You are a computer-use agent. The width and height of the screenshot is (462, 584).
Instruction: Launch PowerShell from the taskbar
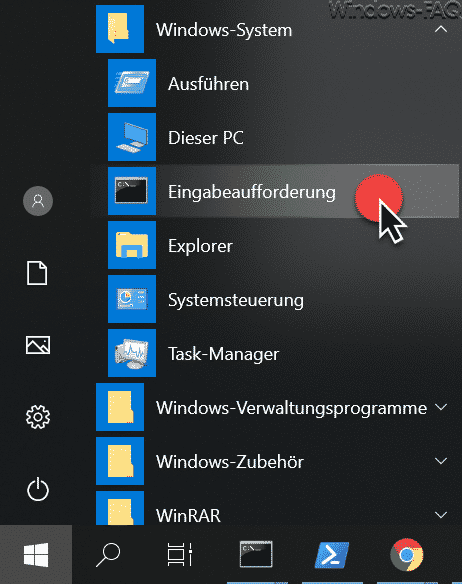tap(332, 555)
